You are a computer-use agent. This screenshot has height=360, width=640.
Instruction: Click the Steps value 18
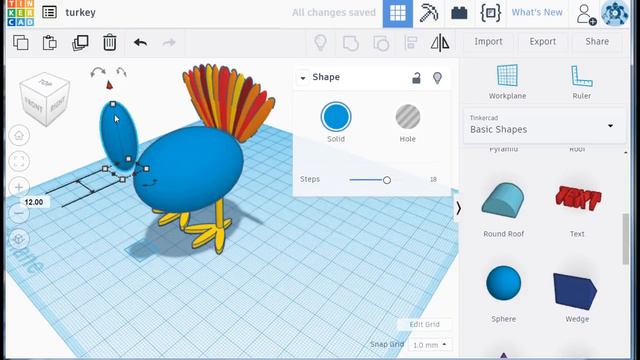click(x=433, y=179)
